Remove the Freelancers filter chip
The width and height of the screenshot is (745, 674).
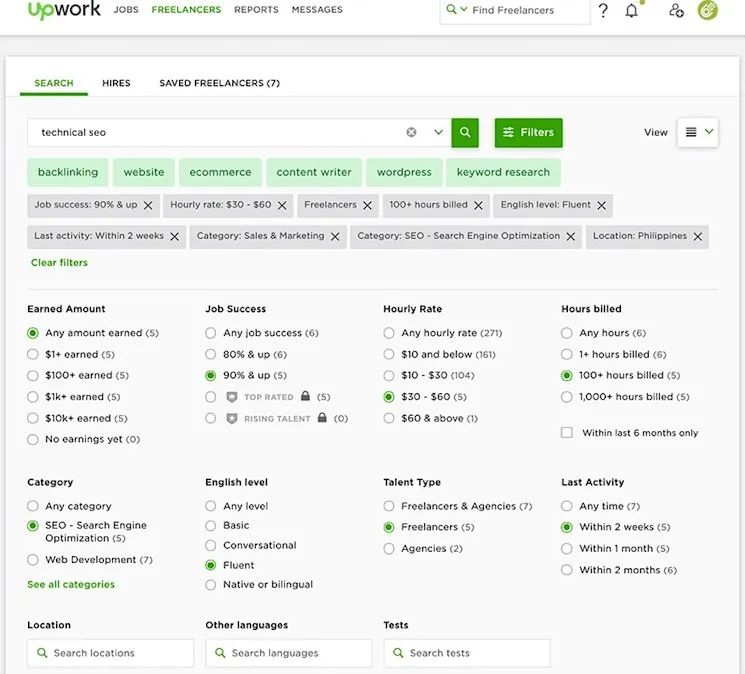pos(367,205)
